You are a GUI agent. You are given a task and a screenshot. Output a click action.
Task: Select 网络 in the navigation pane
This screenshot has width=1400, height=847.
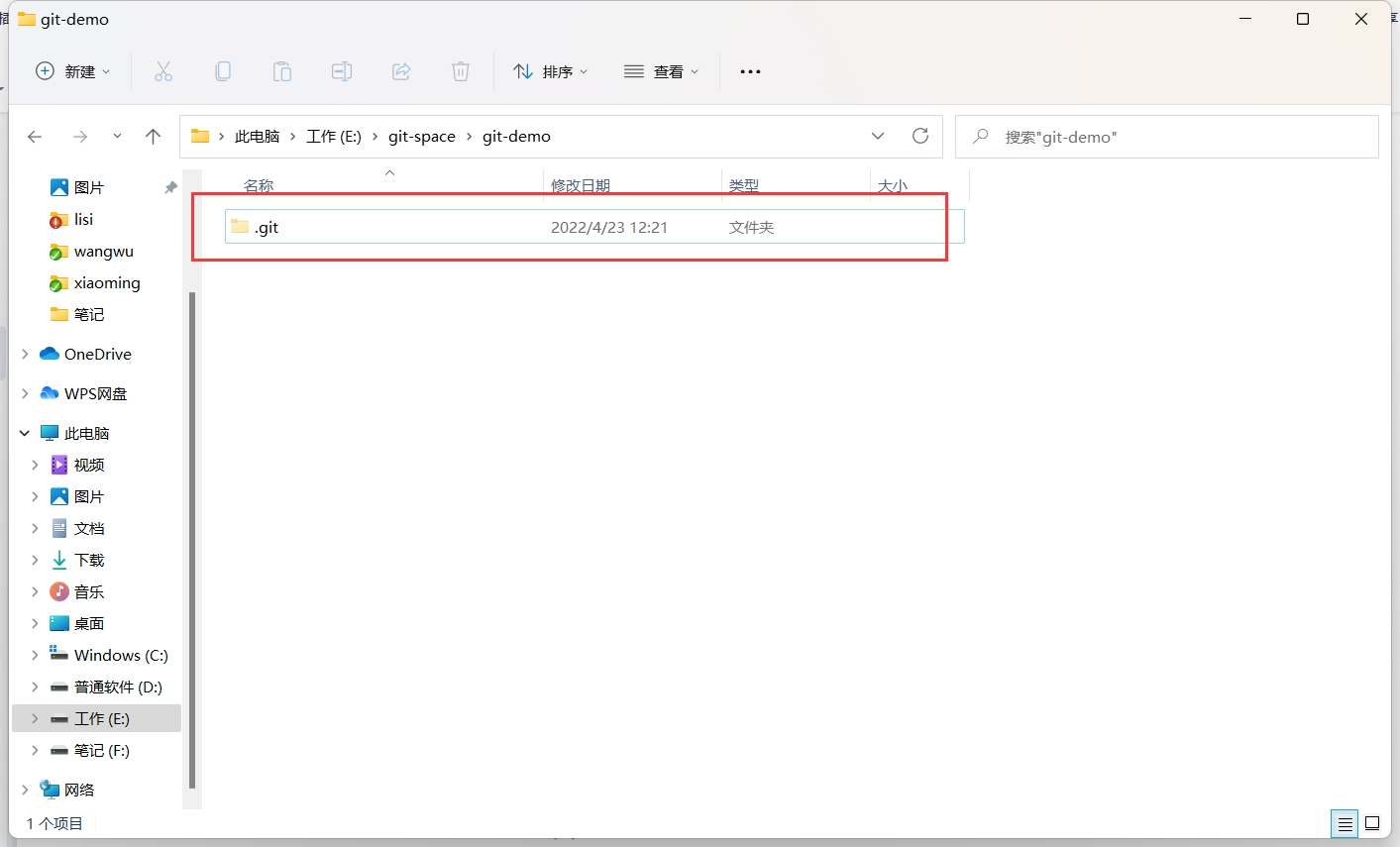coord(79,790)
